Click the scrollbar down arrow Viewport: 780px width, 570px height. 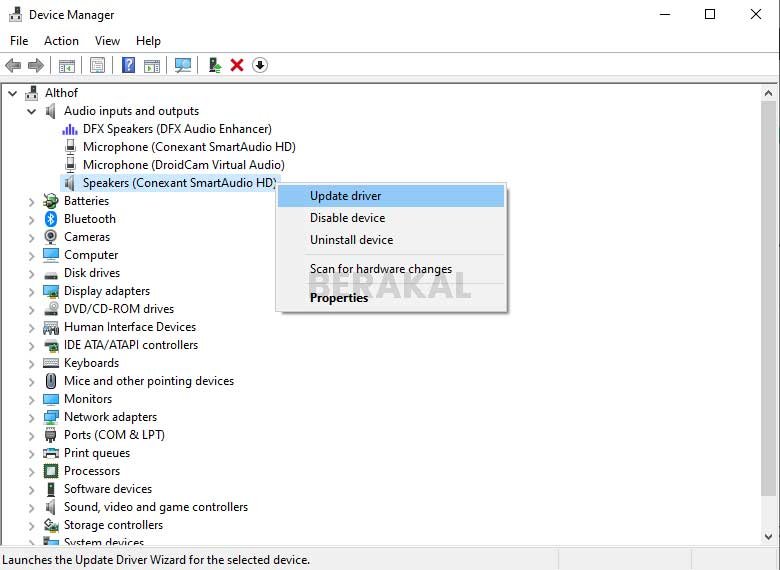point(768,537)
